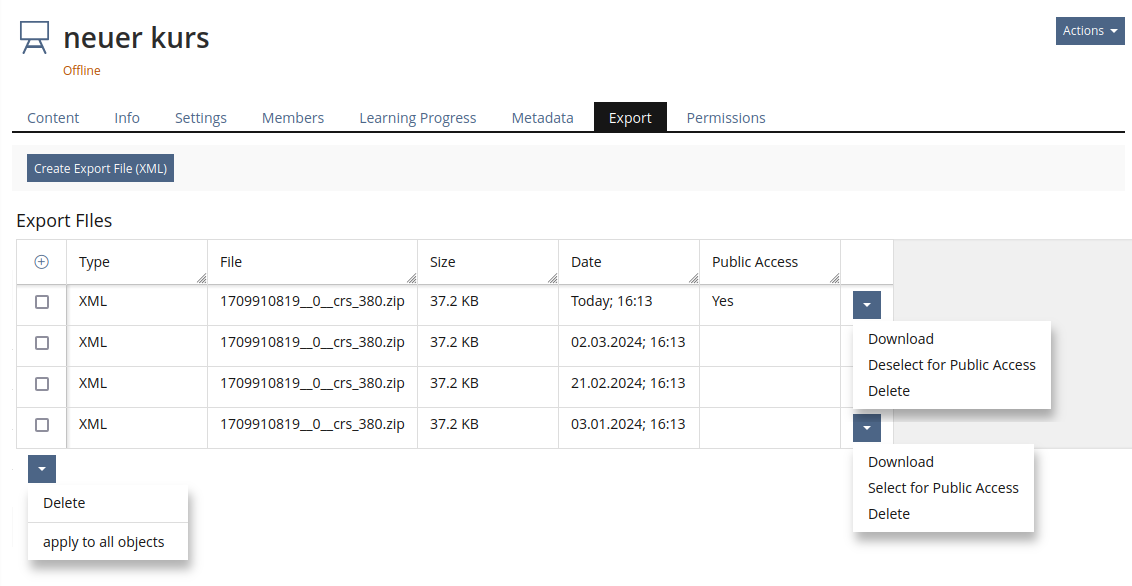Open the Actions dropdown at top right
Screen dimensions: 1132x586
tap(1089, 31)
